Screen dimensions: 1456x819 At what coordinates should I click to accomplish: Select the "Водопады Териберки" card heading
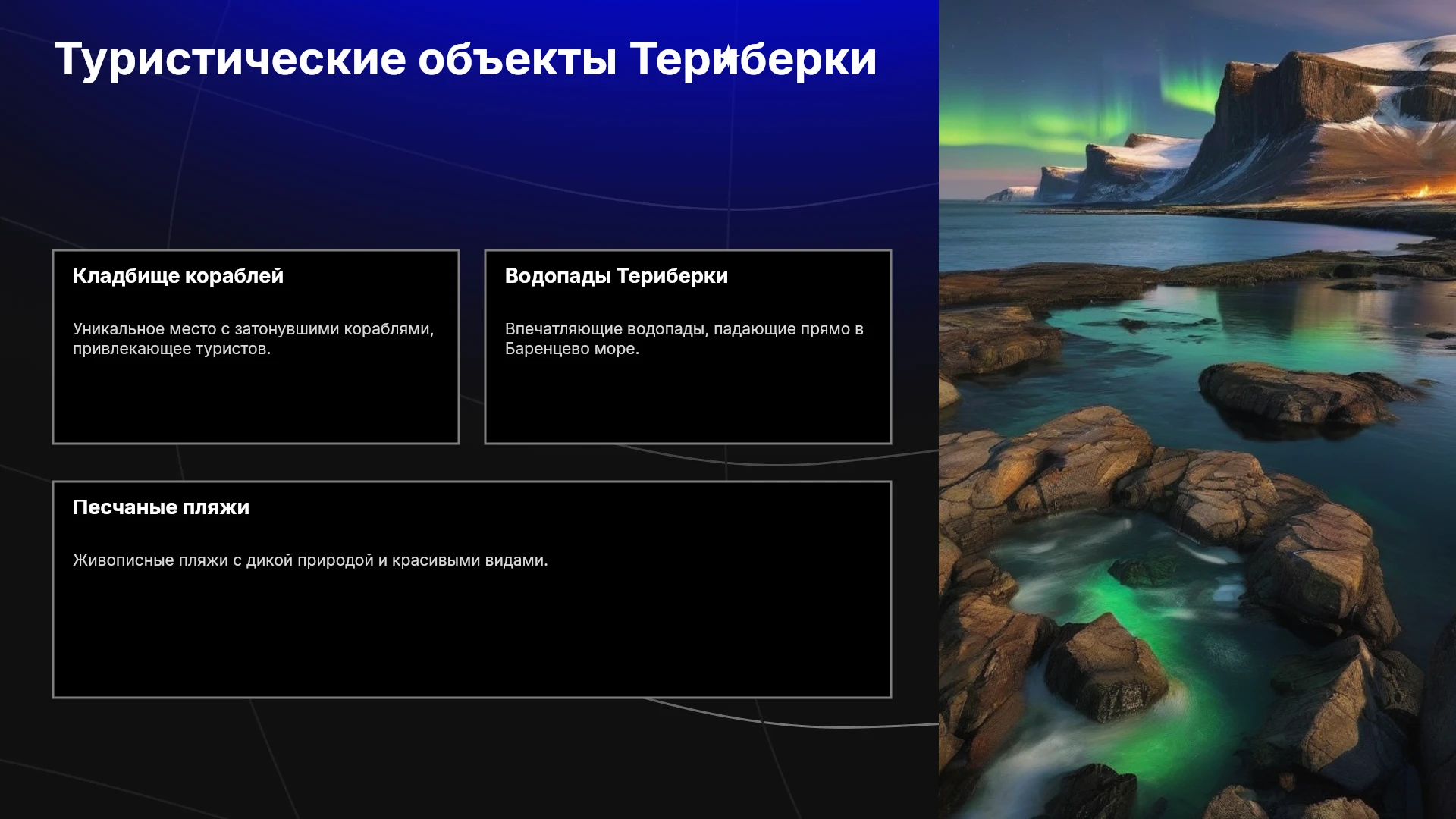pos(617,276)
